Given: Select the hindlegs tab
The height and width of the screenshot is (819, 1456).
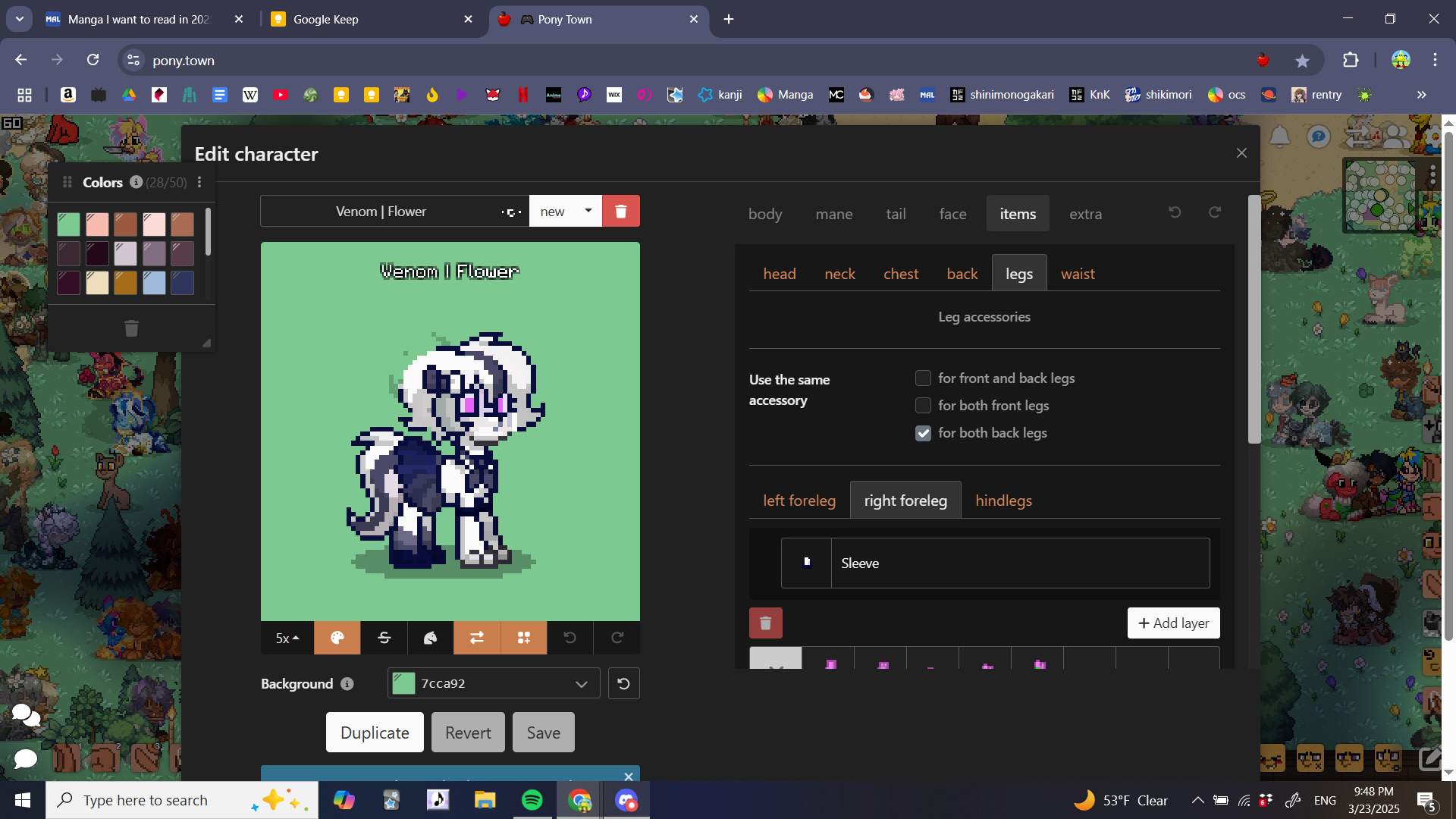Looking at the screenshot, I should tap(1003, 500).
